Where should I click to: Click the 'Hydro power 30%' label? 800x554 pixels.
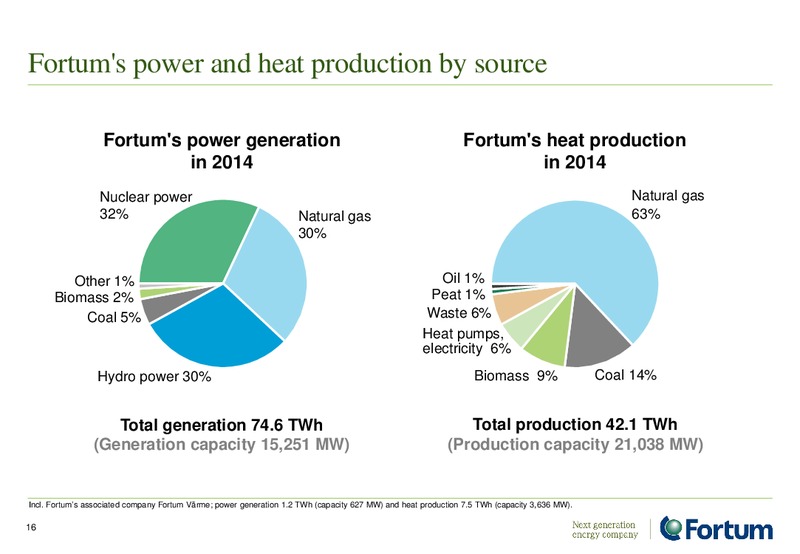pos(155,376)
